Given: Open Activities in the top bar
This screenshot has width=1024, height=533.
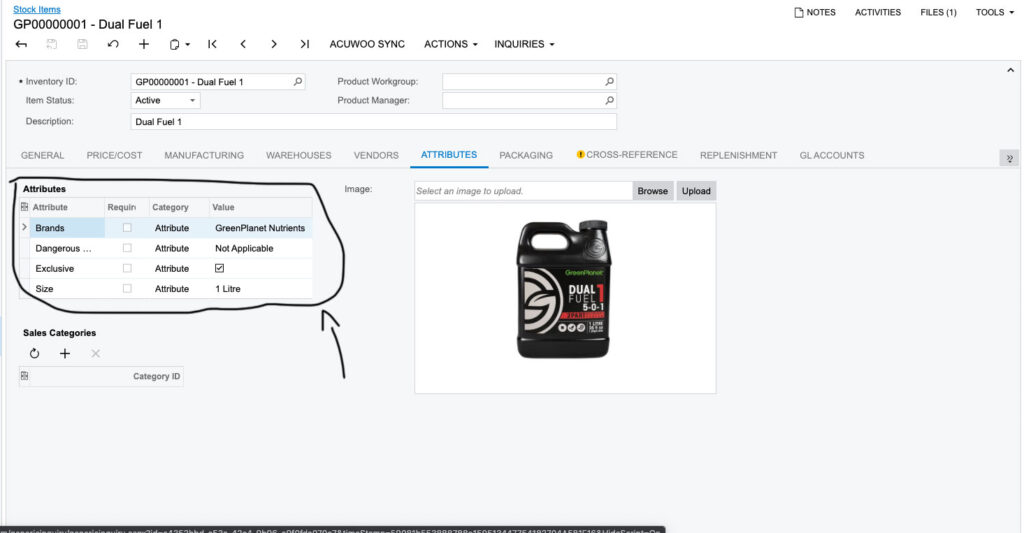Looking at the screenshot, I should coord(878,12).
